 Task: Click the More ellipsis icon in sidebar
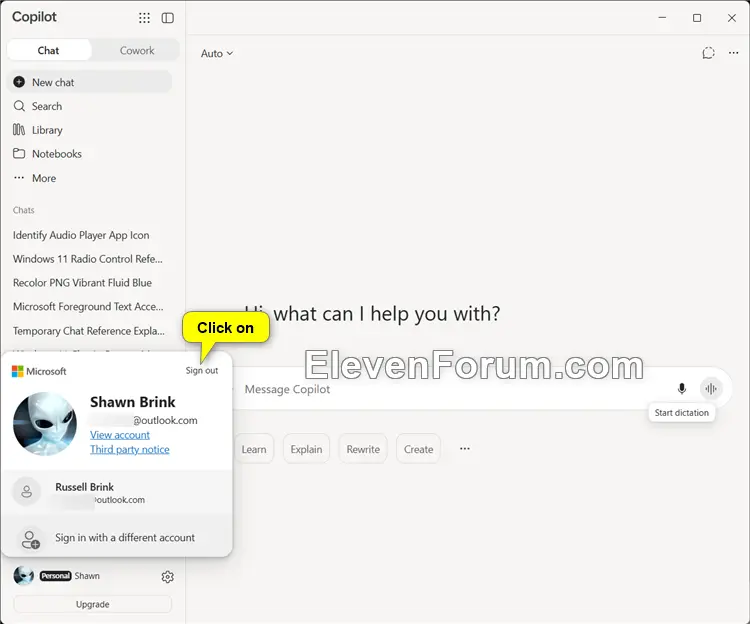19,177
